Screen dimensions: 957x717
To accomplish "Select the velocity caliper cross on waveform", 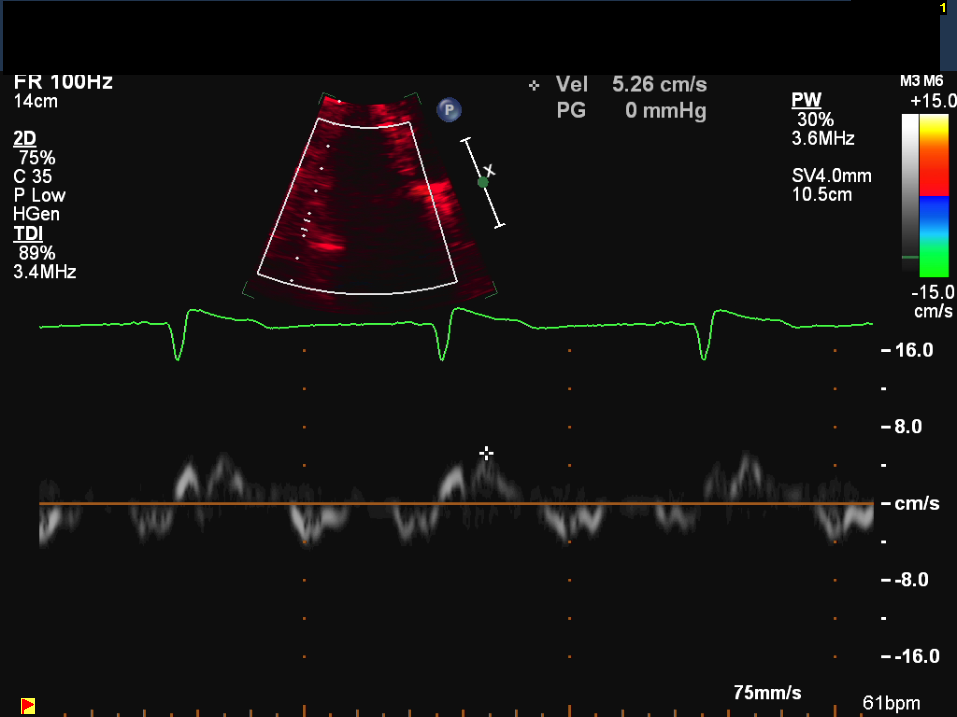I will [486, 453].
